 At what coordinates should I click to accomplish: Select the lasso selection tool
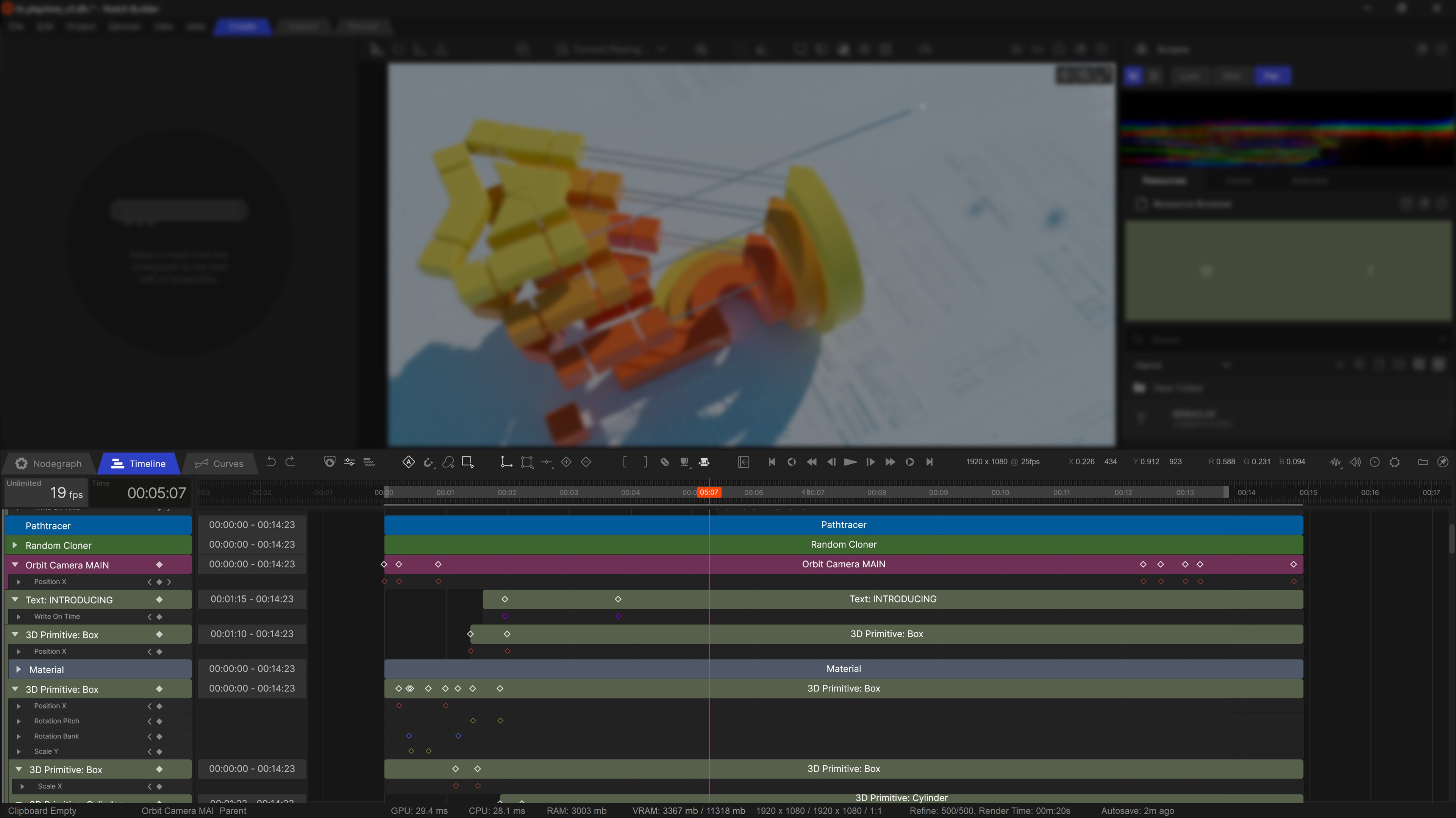(x=448, y=462)
